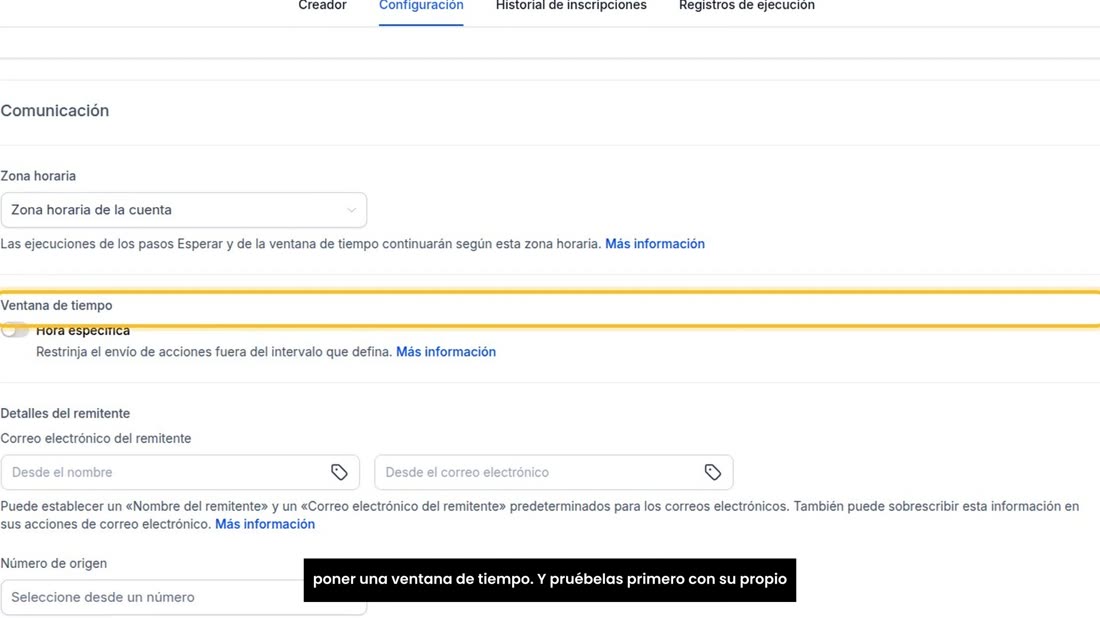Go to Registros de ejecución tab
The image size is (1100, 618).
[746, 6]
